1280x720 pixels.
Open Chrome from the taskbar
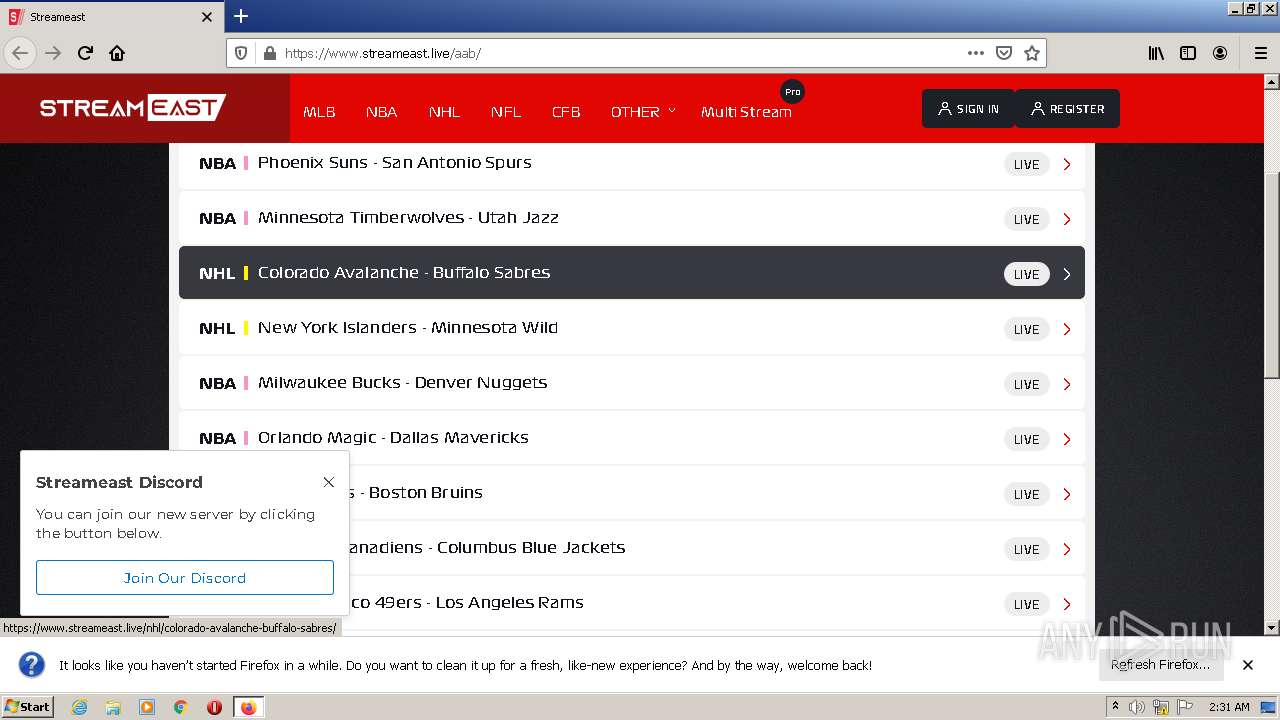(x=181, y=707)
